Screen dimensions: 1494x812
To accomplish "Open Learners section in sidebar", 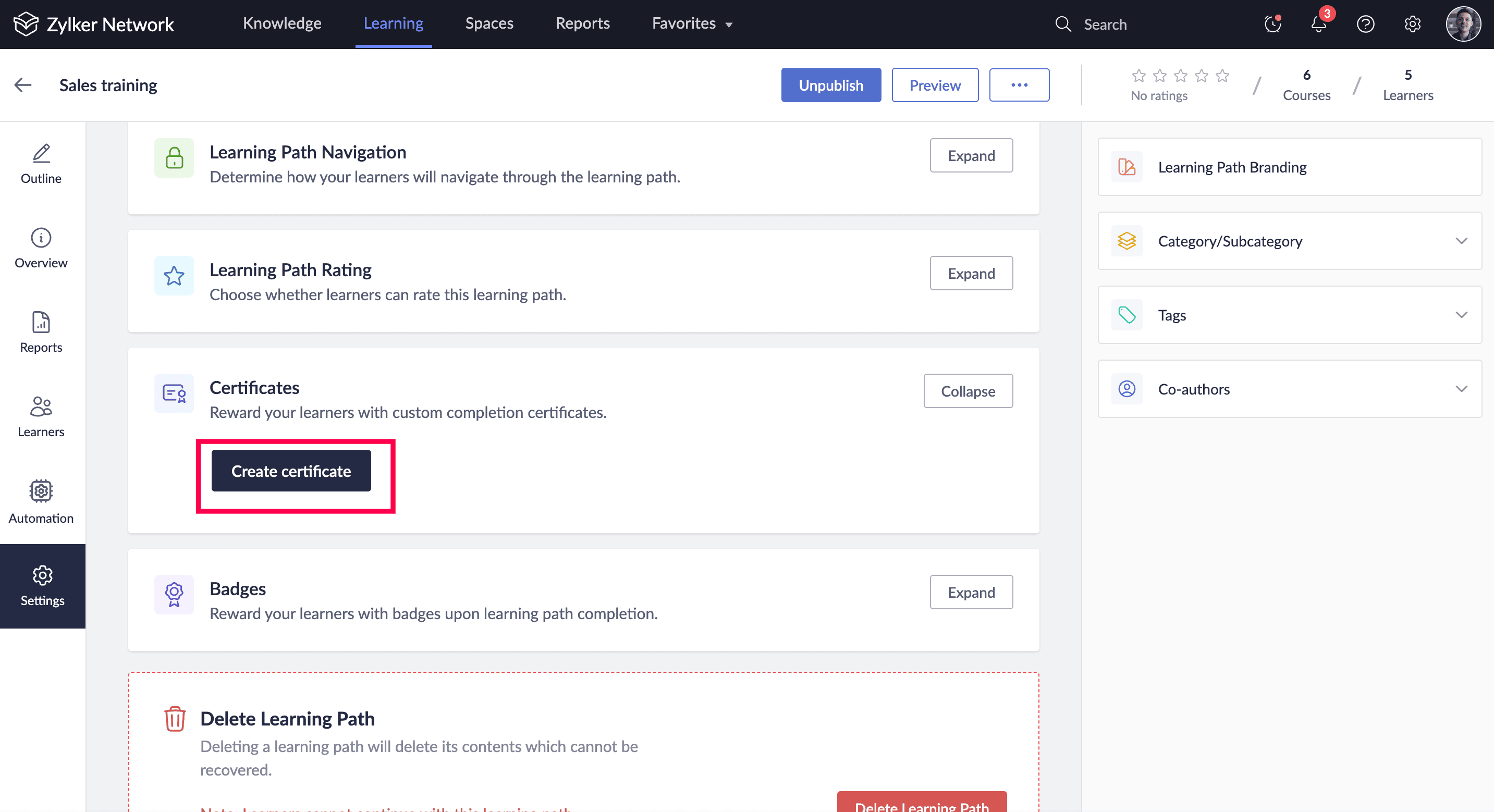I will [x=41, y=417].
